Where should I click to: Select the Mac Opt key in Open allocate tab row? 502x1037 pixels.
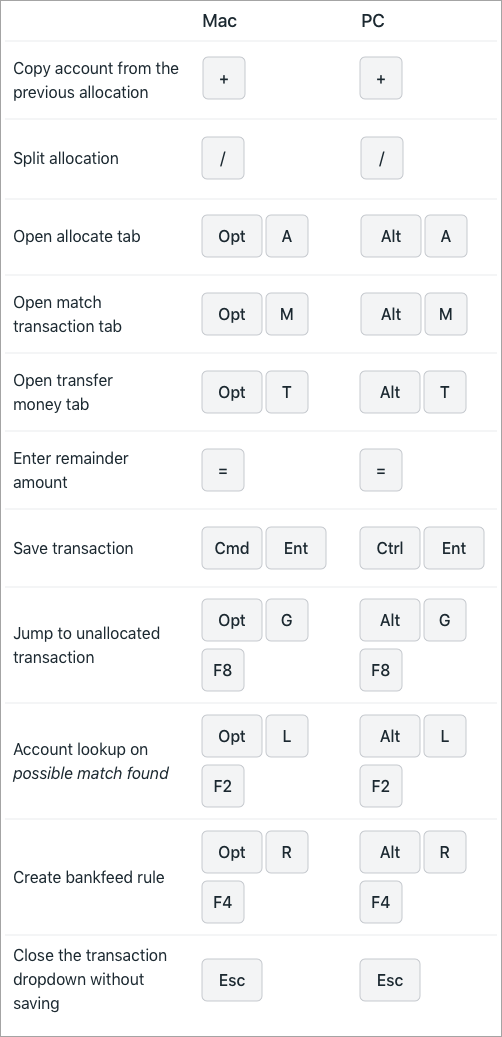pos(231,236)
